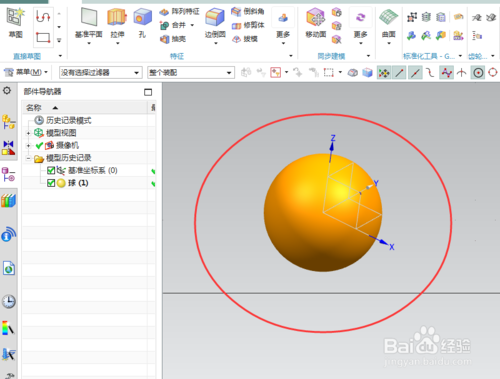The image size is (500, 379).
Task: Click the 倒斜角 chamfer tool
Action: click(x=248, y=11)
